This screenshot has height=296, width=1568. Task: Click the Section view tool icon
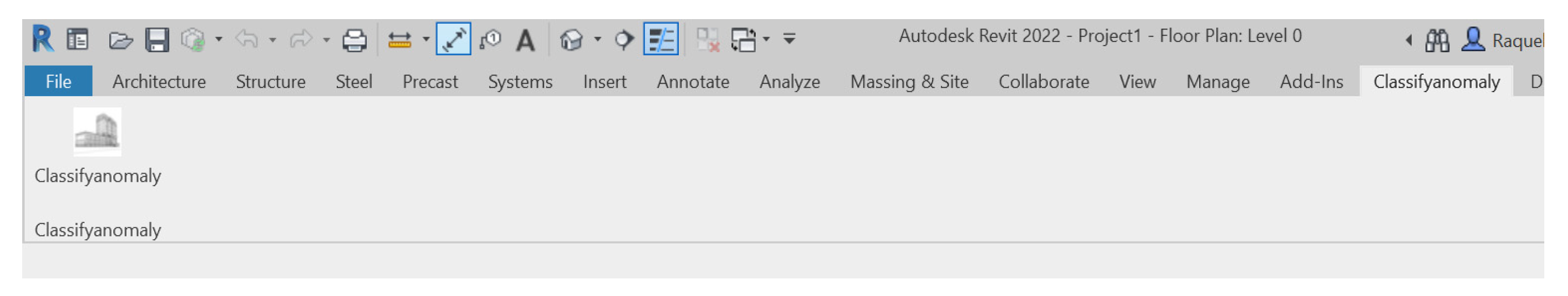[x=623, y=40]
